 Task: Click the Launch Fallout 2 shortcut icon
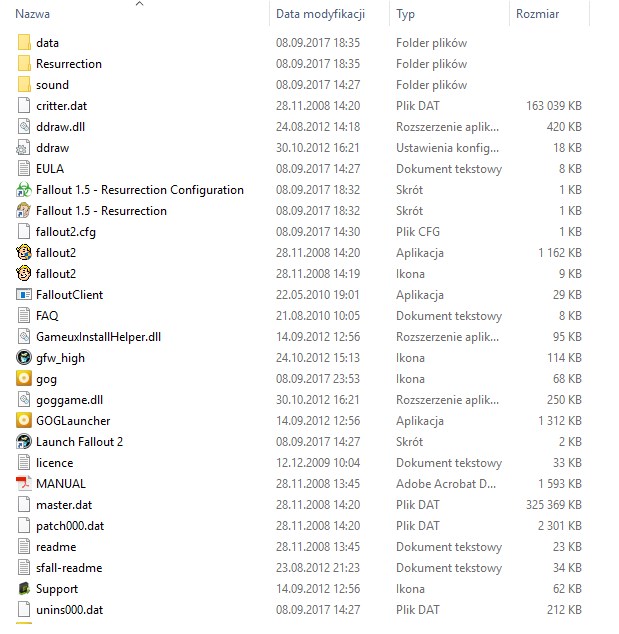coord(23,442)
